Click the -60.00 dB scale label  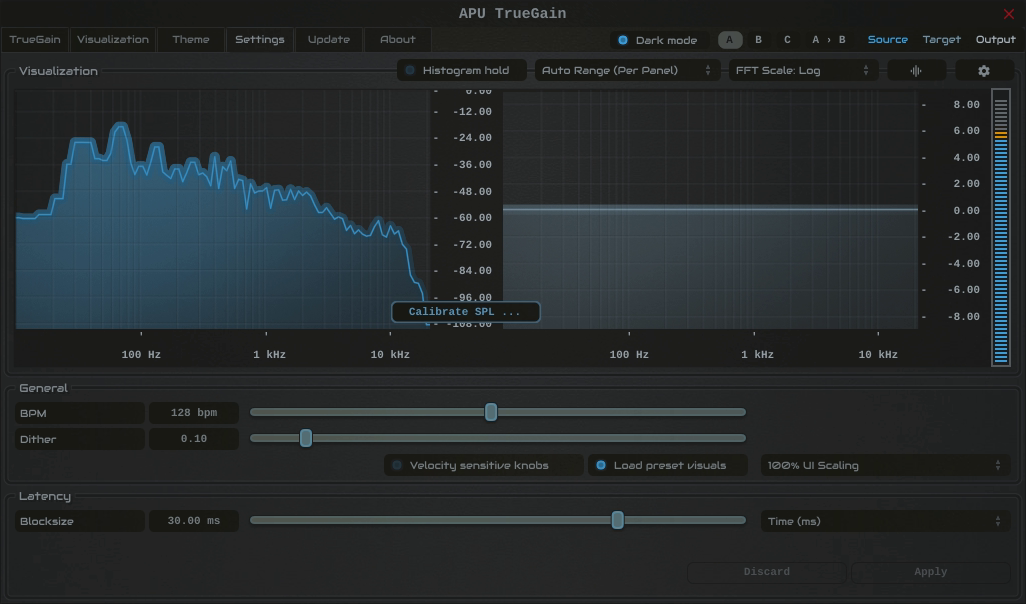click(472, 218)
